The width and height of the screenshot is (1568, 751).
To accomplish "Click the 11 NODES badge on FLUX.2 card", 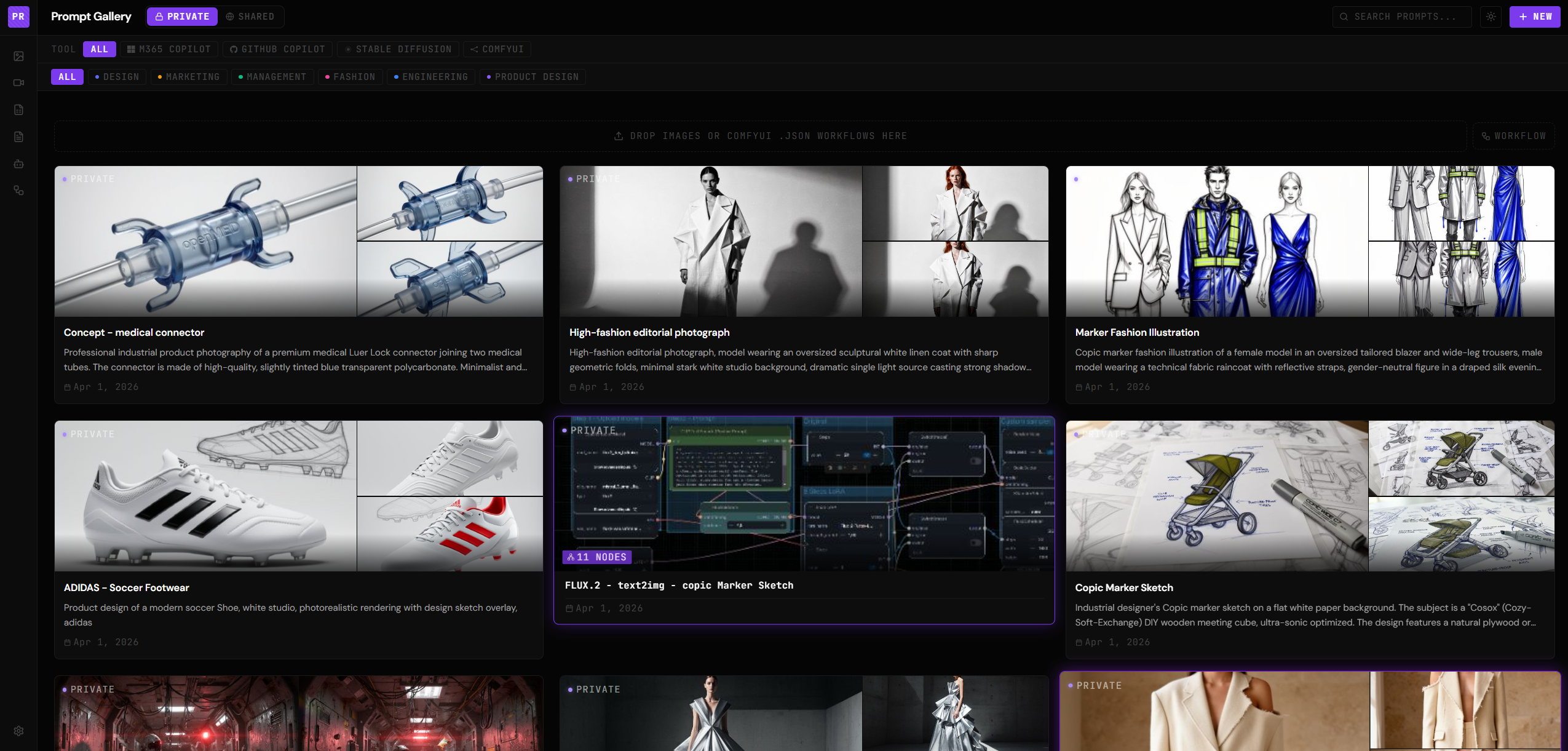I will tap(597, 557).
